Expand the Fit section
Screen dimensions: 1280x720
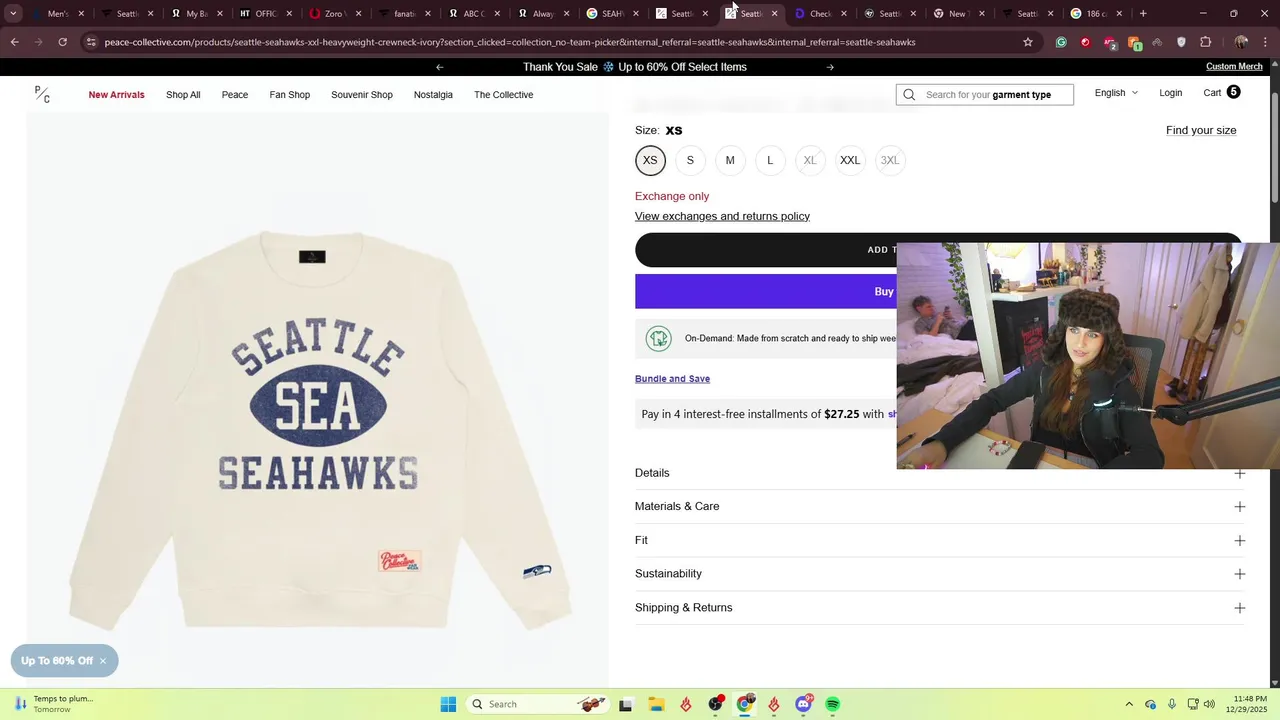click(x=939, y=541)
